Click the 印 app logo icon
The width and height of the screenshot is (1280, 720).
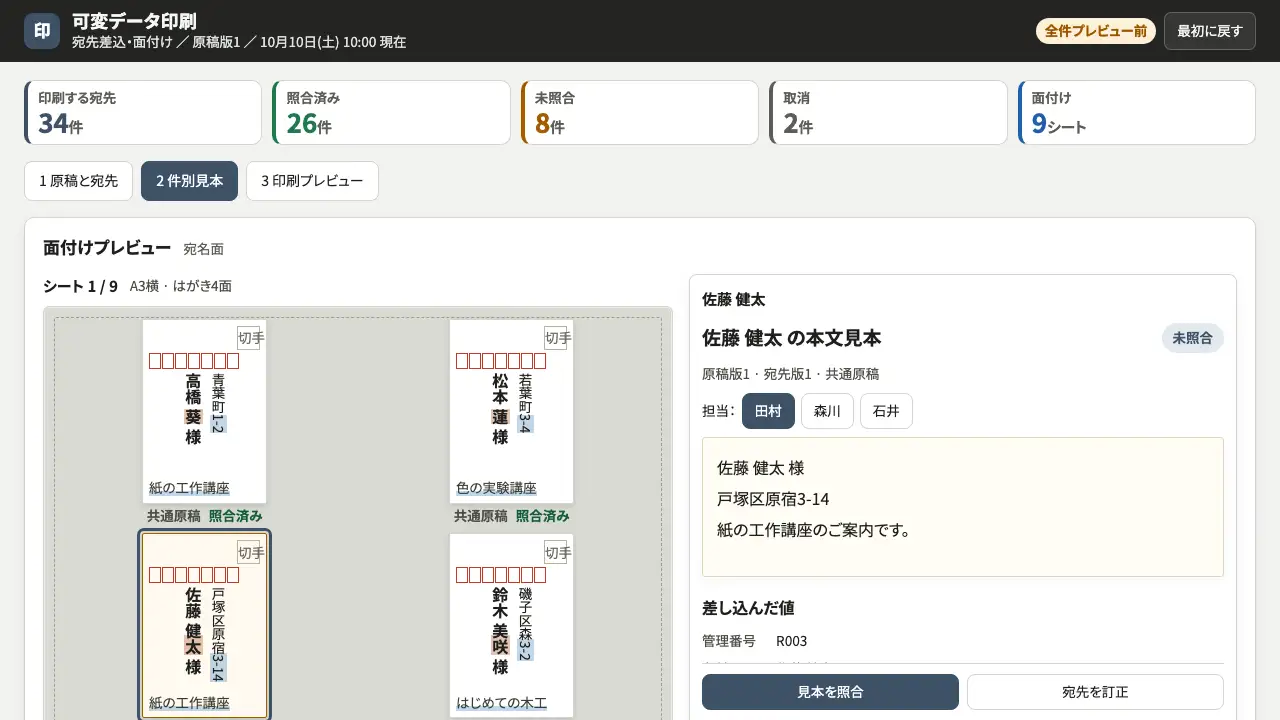point(42,31)
